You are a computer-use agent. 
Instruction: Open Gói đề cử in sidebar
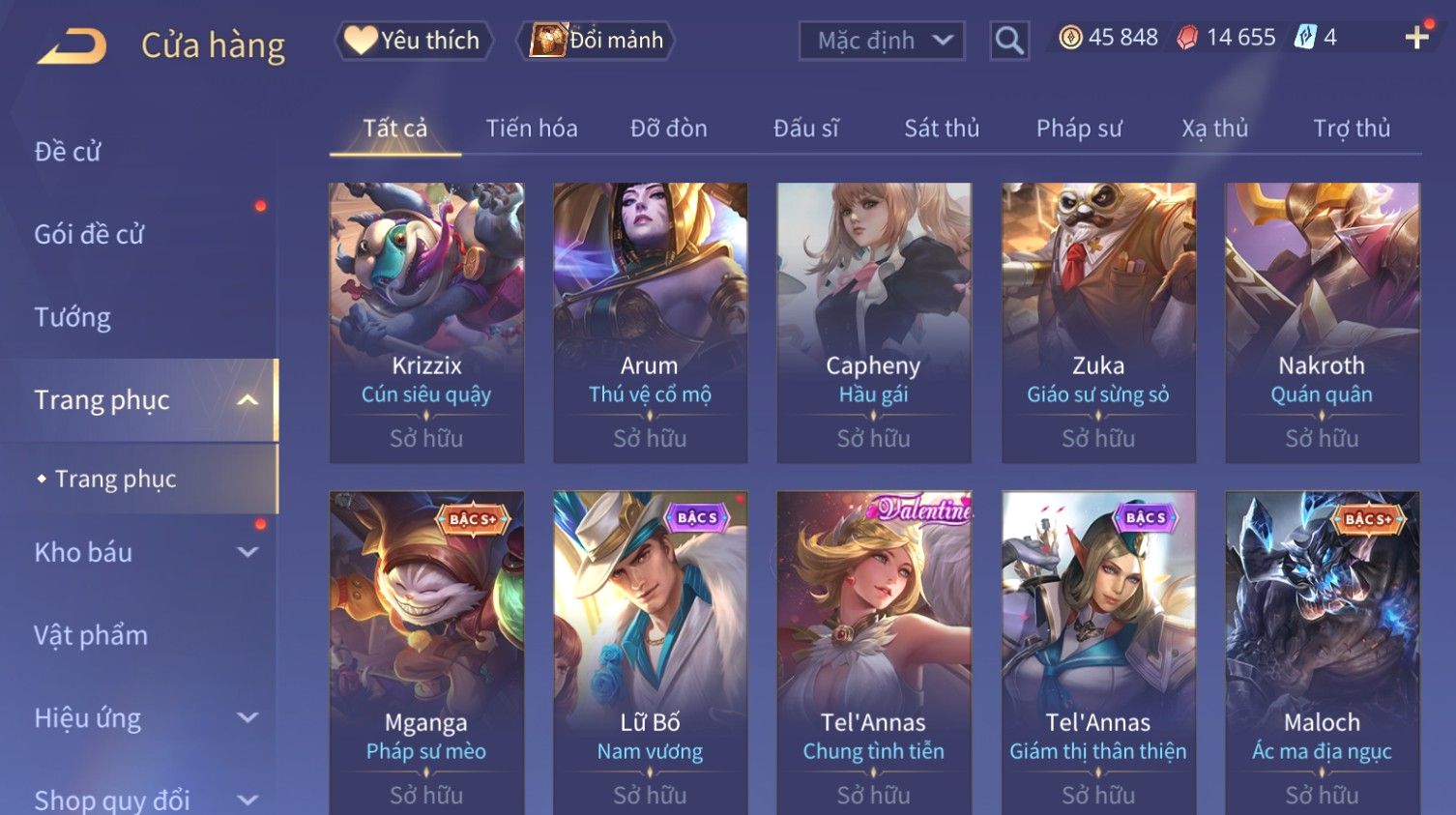pyautogui.click(x=89, y=234)
